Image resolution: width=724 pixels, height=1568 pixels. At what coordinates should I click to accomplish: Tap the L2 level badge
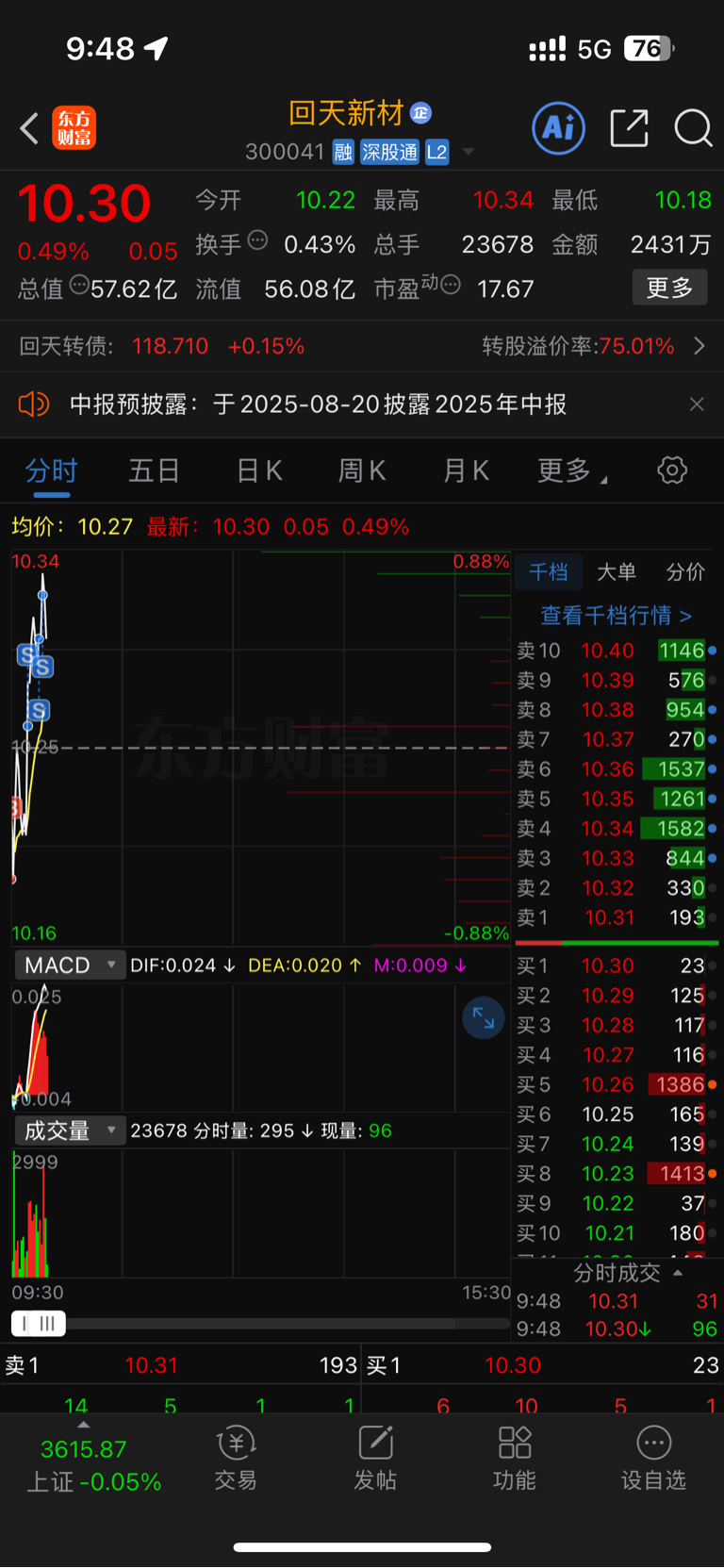[436, 152]
